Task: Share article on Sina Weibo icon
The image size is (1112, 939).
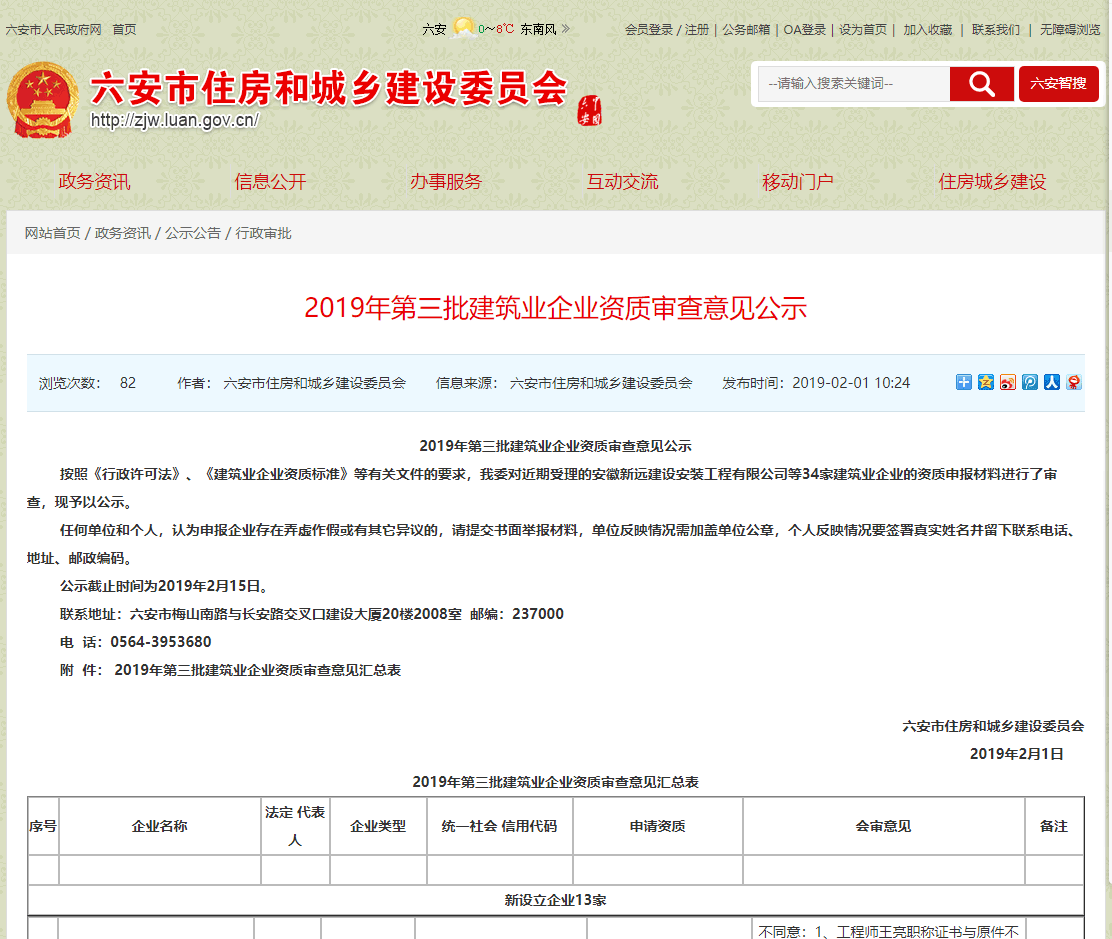Action: [1007, 383]
